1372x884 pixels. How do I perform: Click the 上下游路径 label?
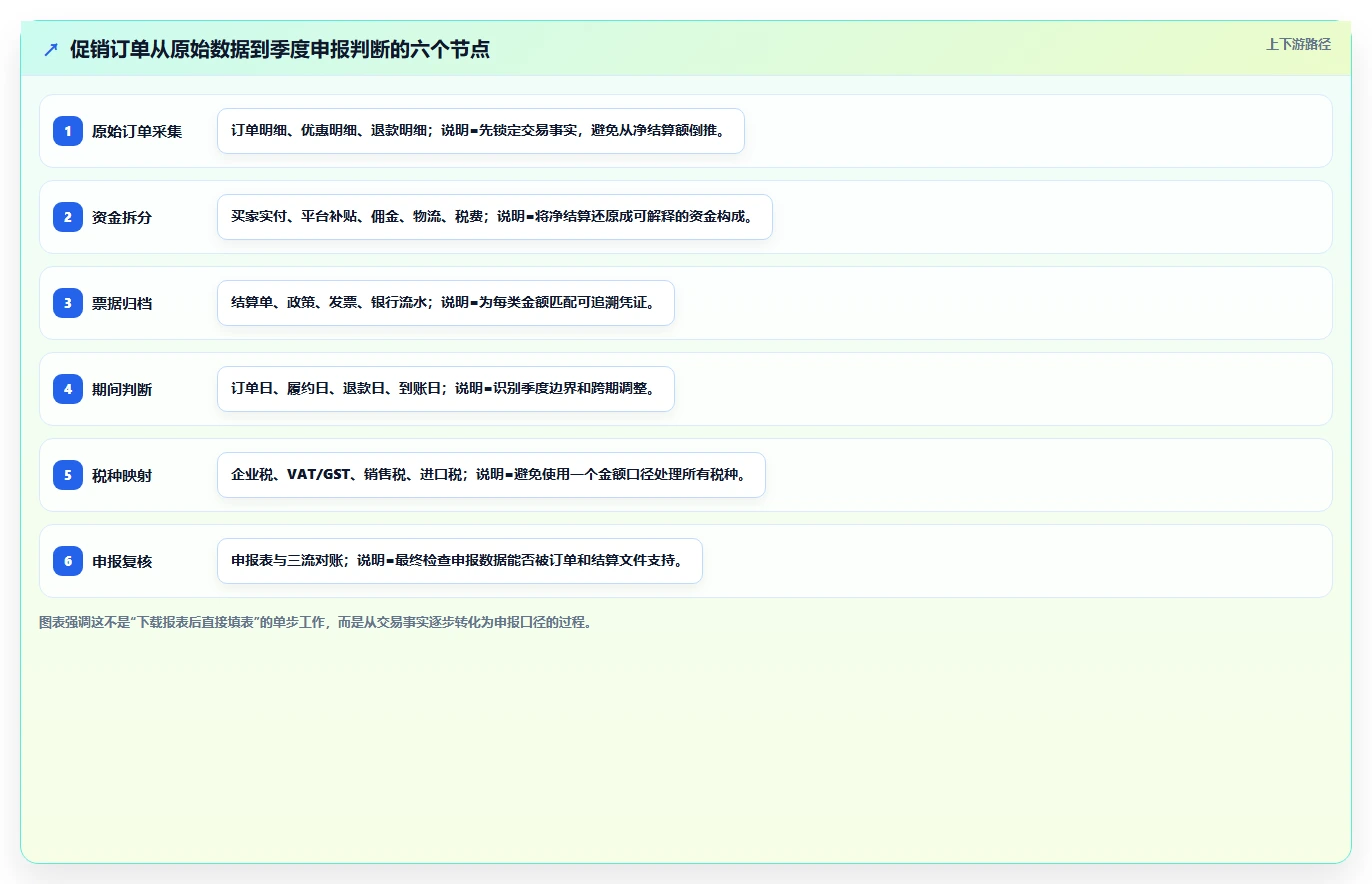(1298, 44)
